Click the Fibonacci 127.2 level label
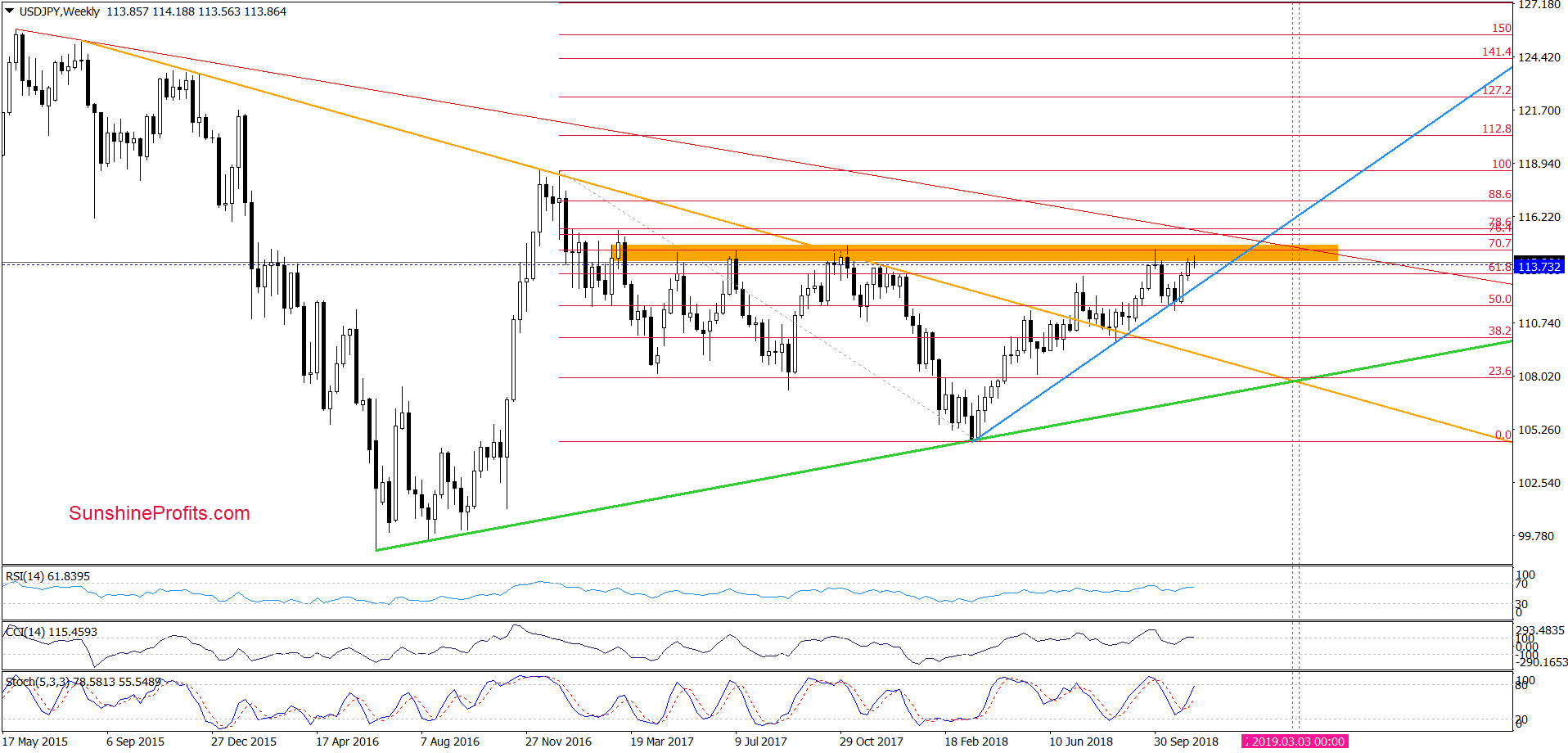Image resolution: width=1568 pixels, height=753 pixels. pyautogui.click(x=1497, y=90)
